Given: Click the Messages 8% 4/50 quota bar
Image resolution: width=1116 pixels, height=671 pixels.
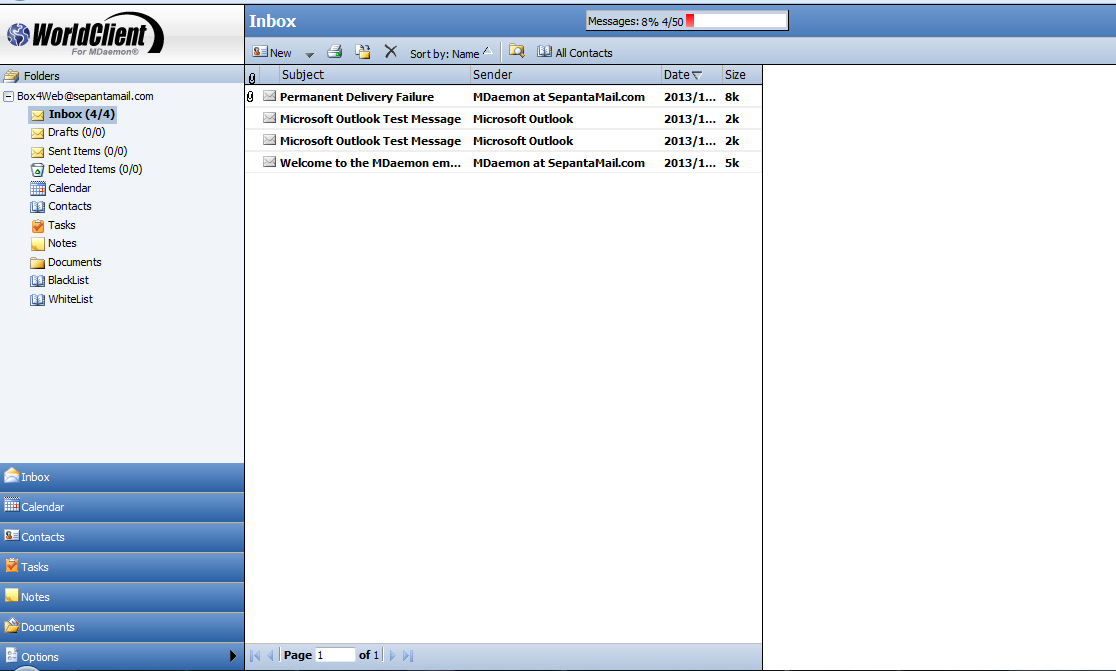Looking at the screenshot, I should tap(687, 21).
